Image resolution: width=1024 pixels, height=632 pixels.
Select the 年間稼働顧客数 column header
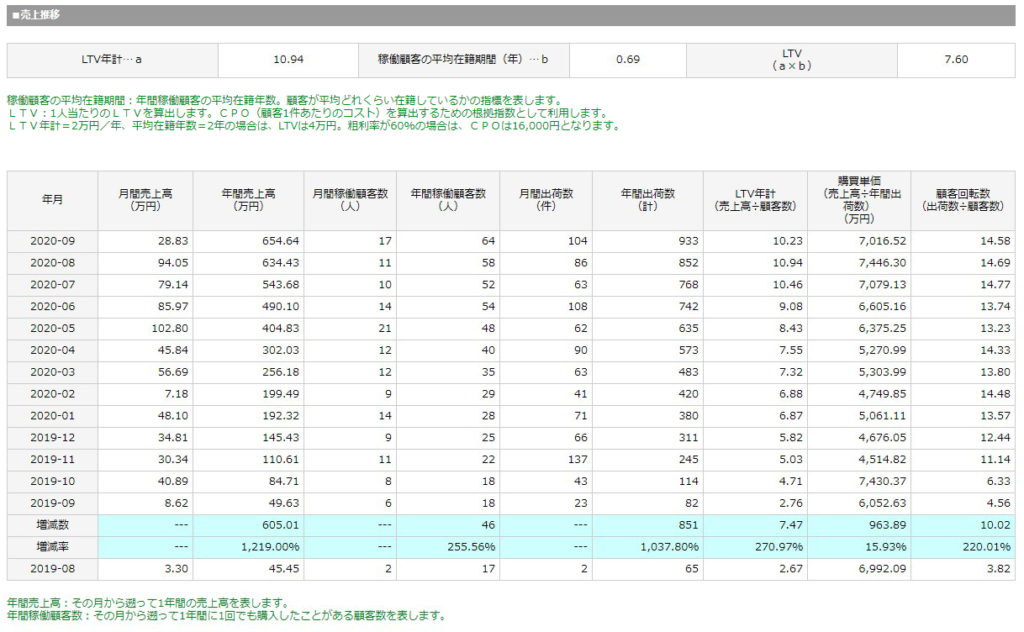click(x=445, y=200)
